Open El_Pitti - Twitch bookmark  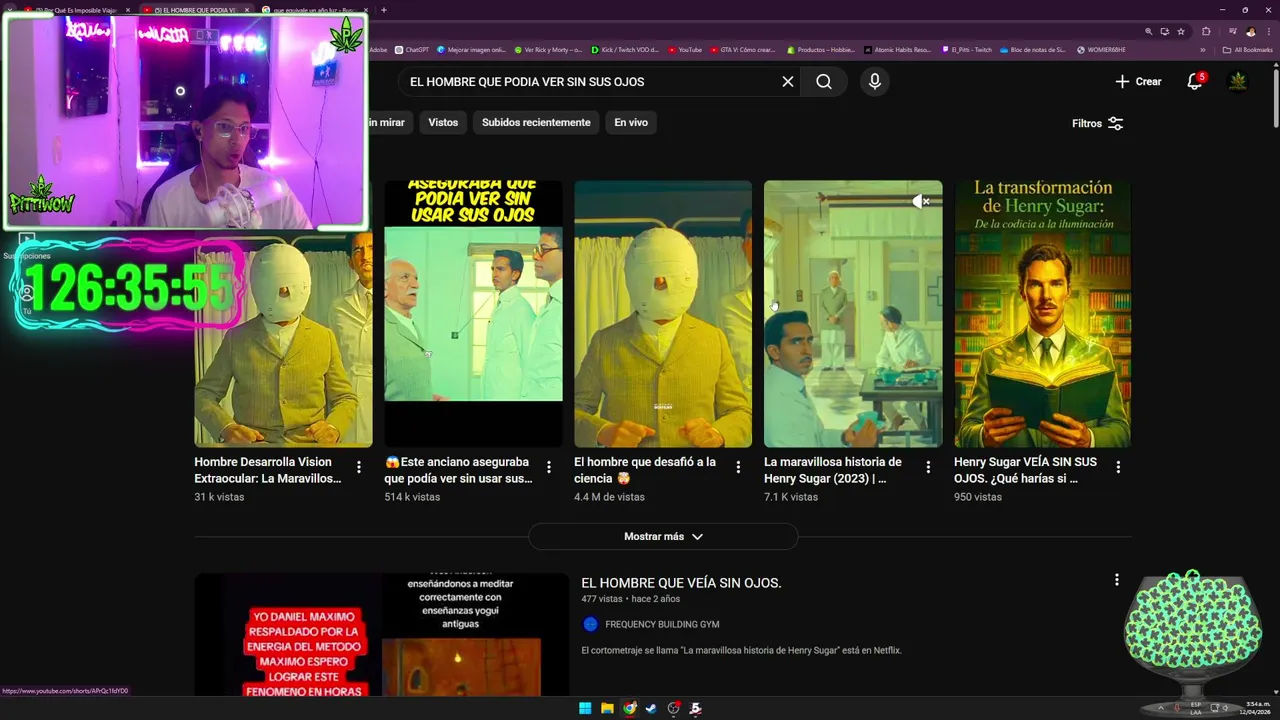click(967, 49)
